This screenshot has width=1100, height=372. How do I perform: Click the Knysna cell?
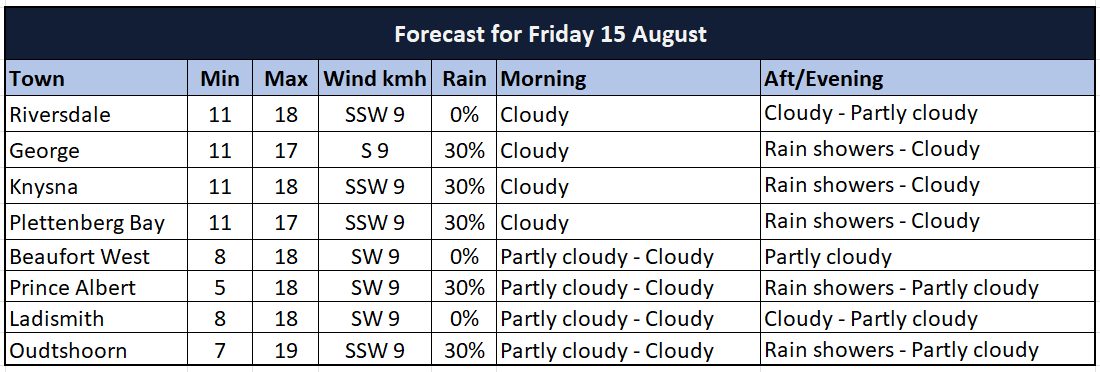(x=97, y=186)
